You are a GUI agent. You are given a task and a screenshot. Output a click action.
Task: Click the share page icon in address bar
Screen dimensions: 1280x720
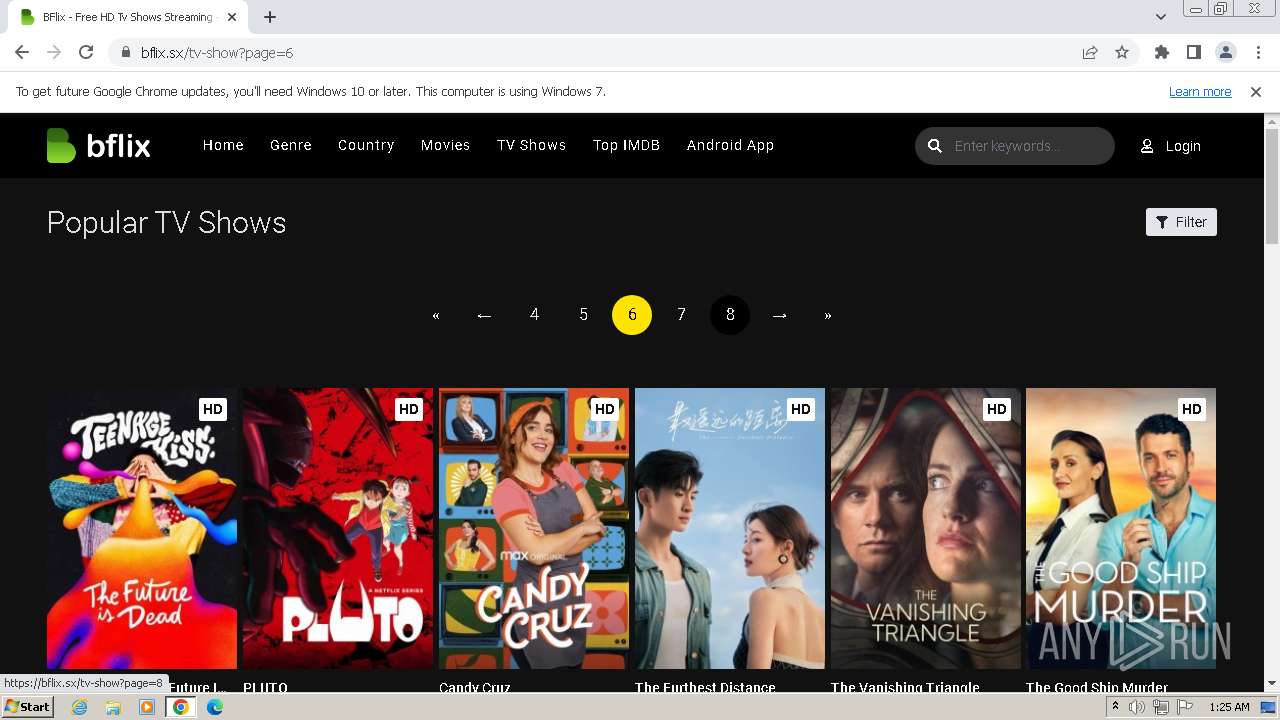pos(1090,53)
